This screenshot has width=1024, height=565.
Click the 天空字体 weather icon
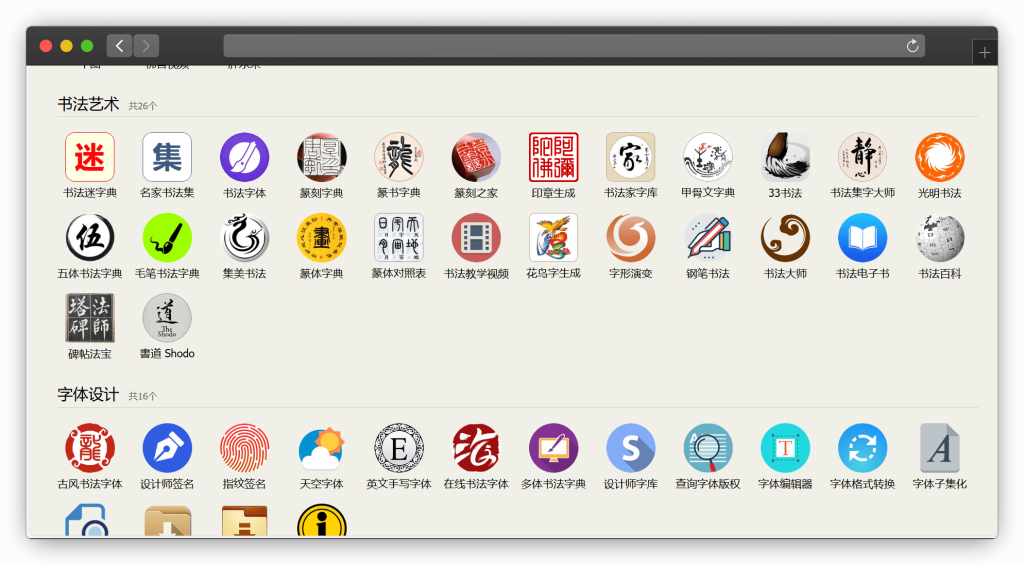[x=321, y=448]
